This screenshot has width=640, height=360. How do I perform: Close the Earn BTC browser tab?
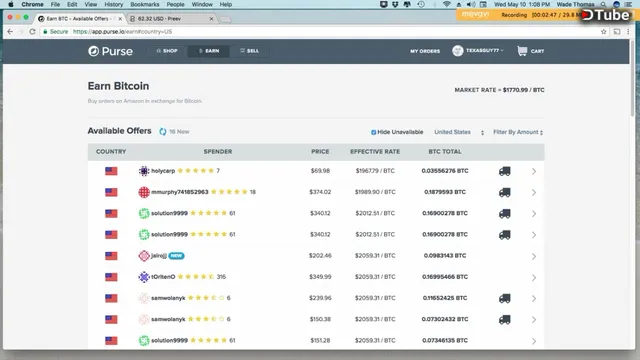120,19
